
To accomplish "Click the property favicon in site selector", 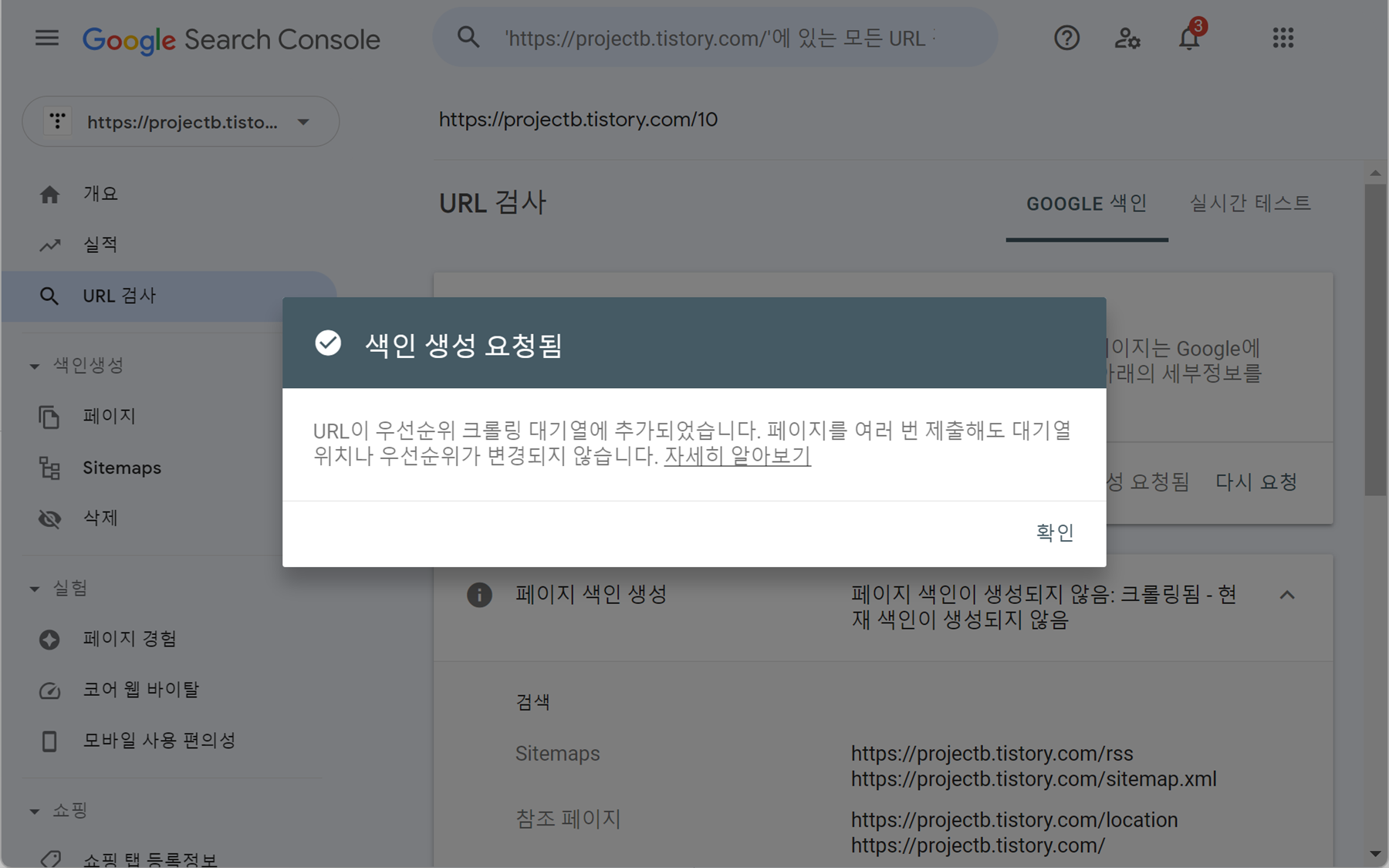I will point(58,121).
